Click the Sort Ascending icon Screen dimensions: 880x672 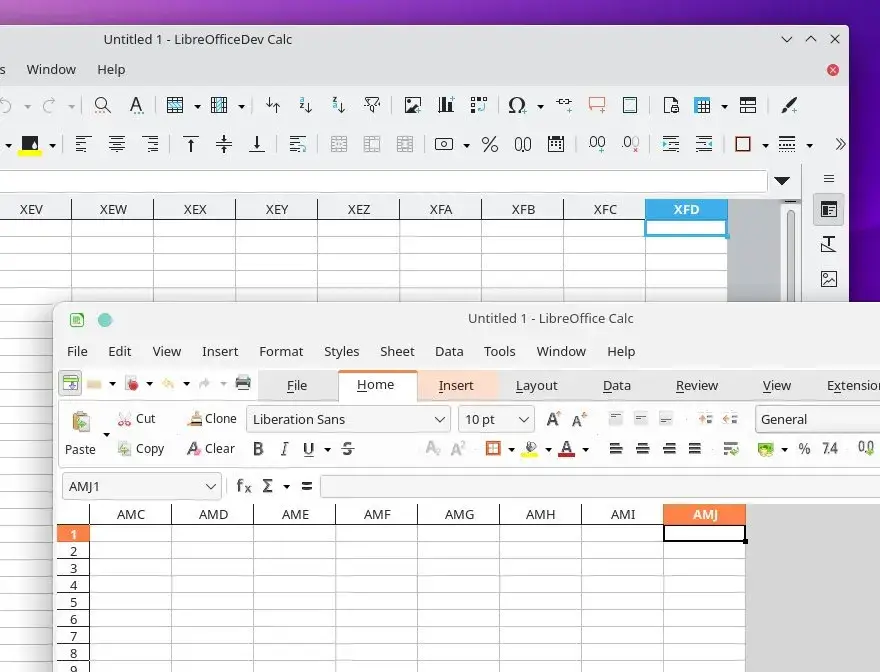306,105
